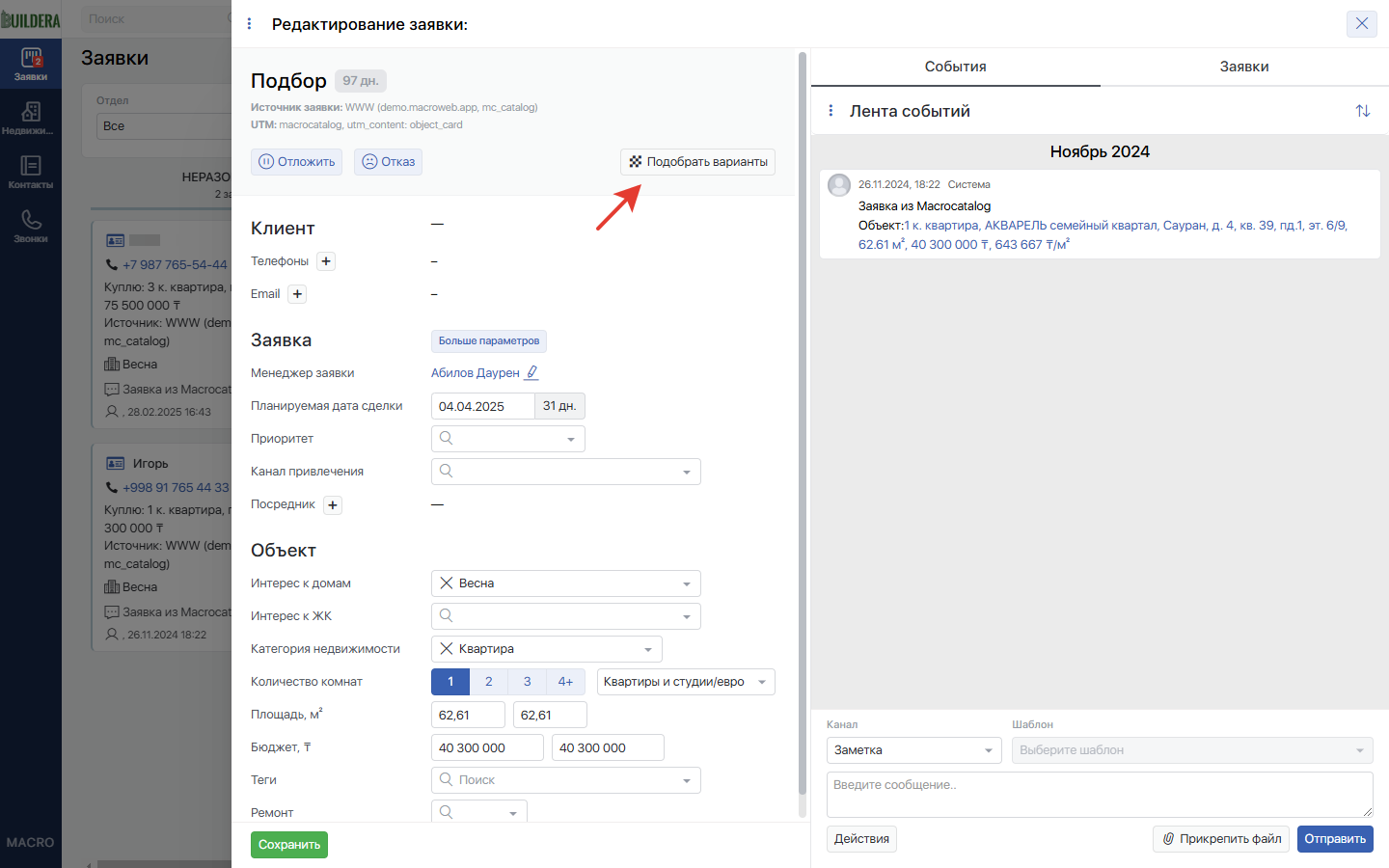Add an intermediary with the Посредник plus icon
The height and width of the screenshot is (868, 1389).
[x=333, y=504]
